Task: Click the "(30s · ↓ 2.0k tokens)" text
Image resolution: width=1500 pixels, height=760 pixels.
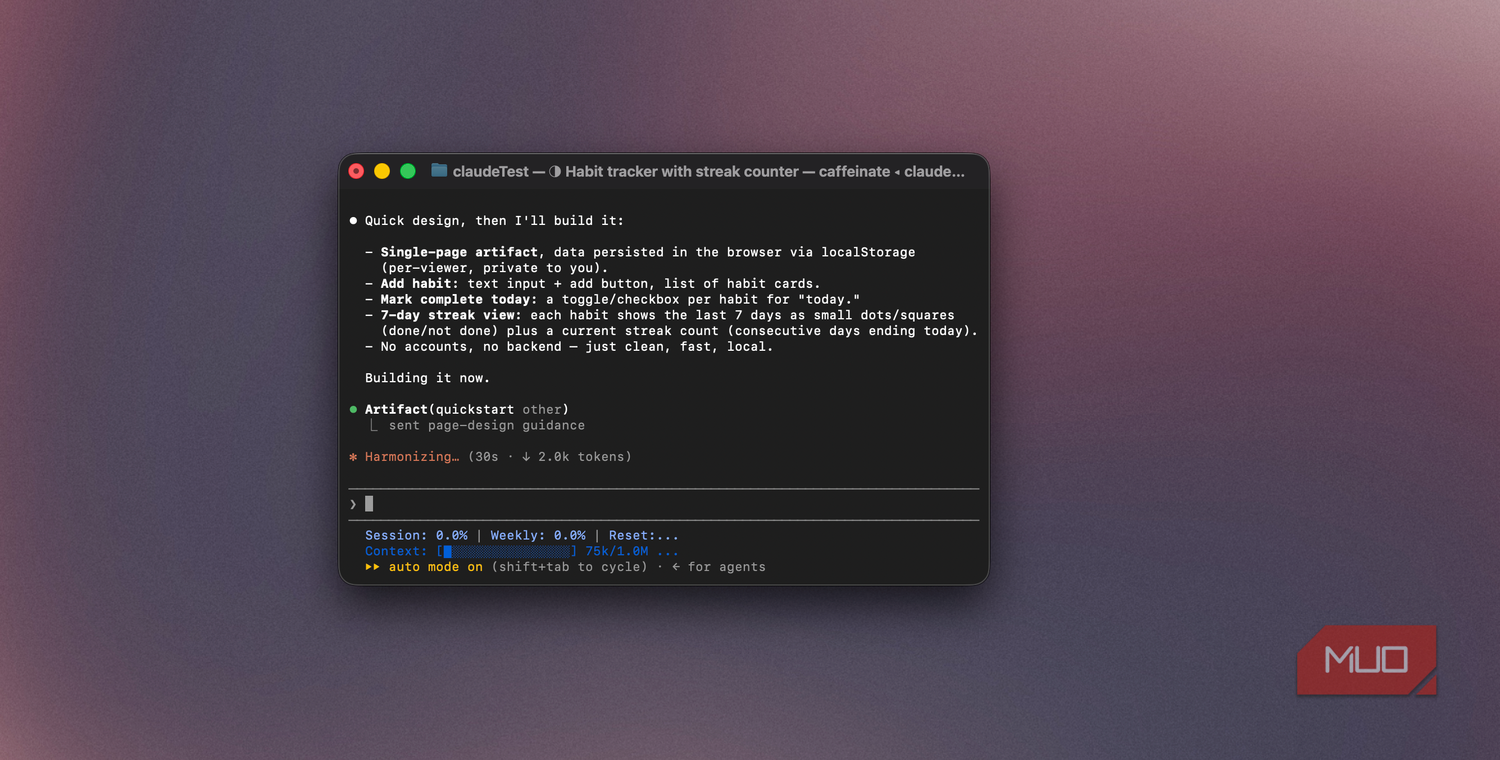Action: click(x=550, y=457)
